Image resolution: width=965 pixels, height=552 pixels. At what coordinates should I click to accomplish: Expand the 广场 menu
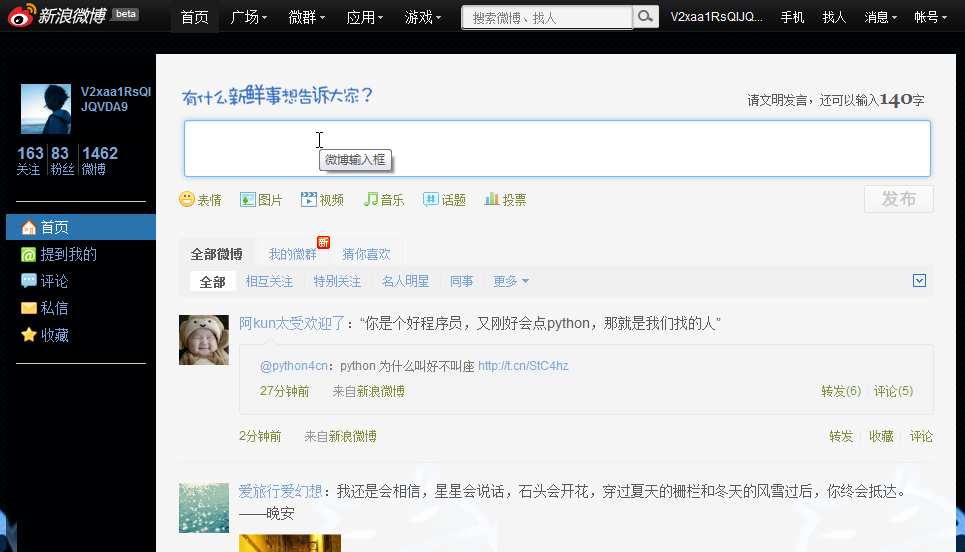coord(249,17)
